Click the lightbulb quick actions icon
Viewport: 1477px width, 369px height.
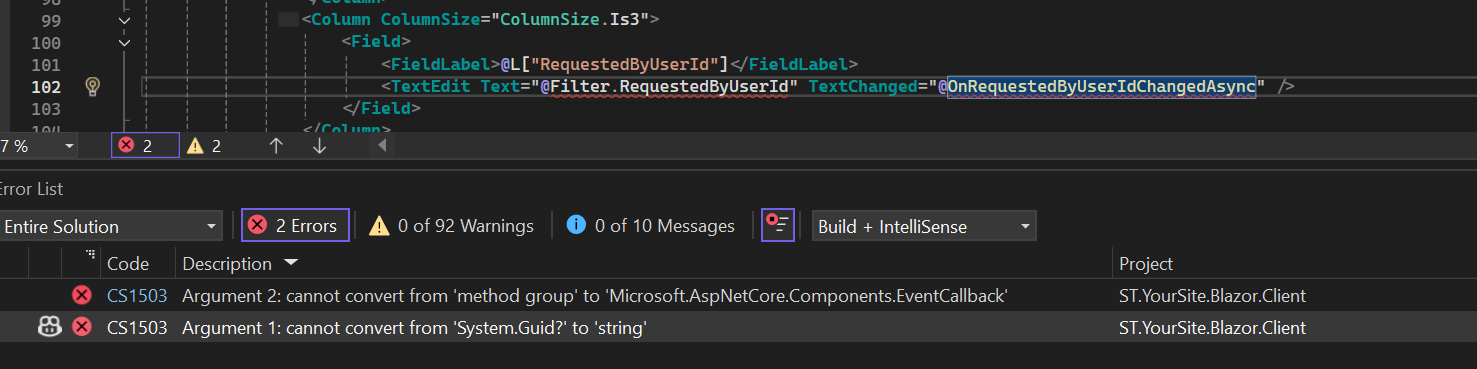[x=92, y=86]
